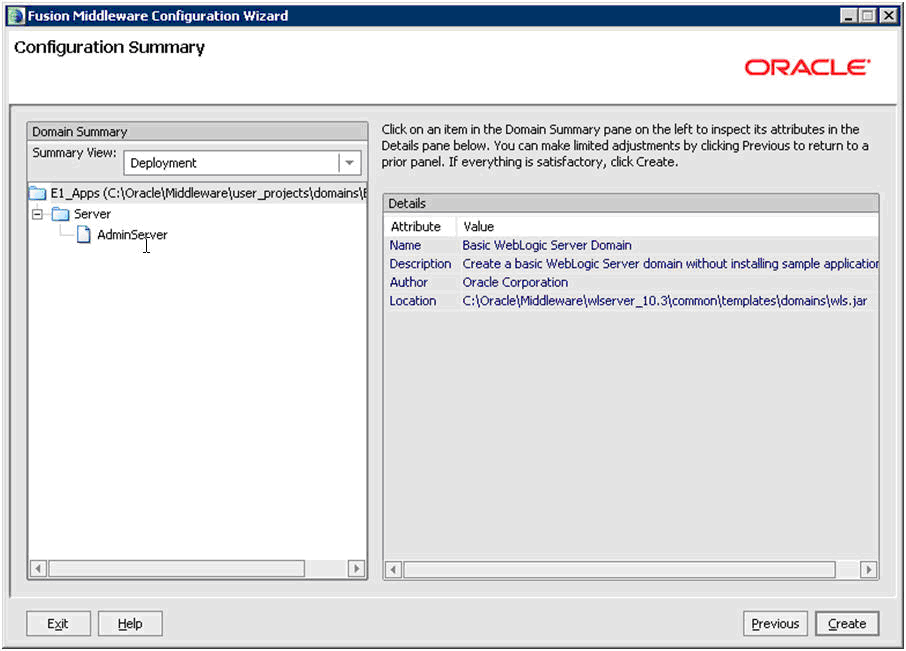The height and width of the screenshot is (651, 906).
Task: Click the Exit button
Action: click(x=58, y=623)
